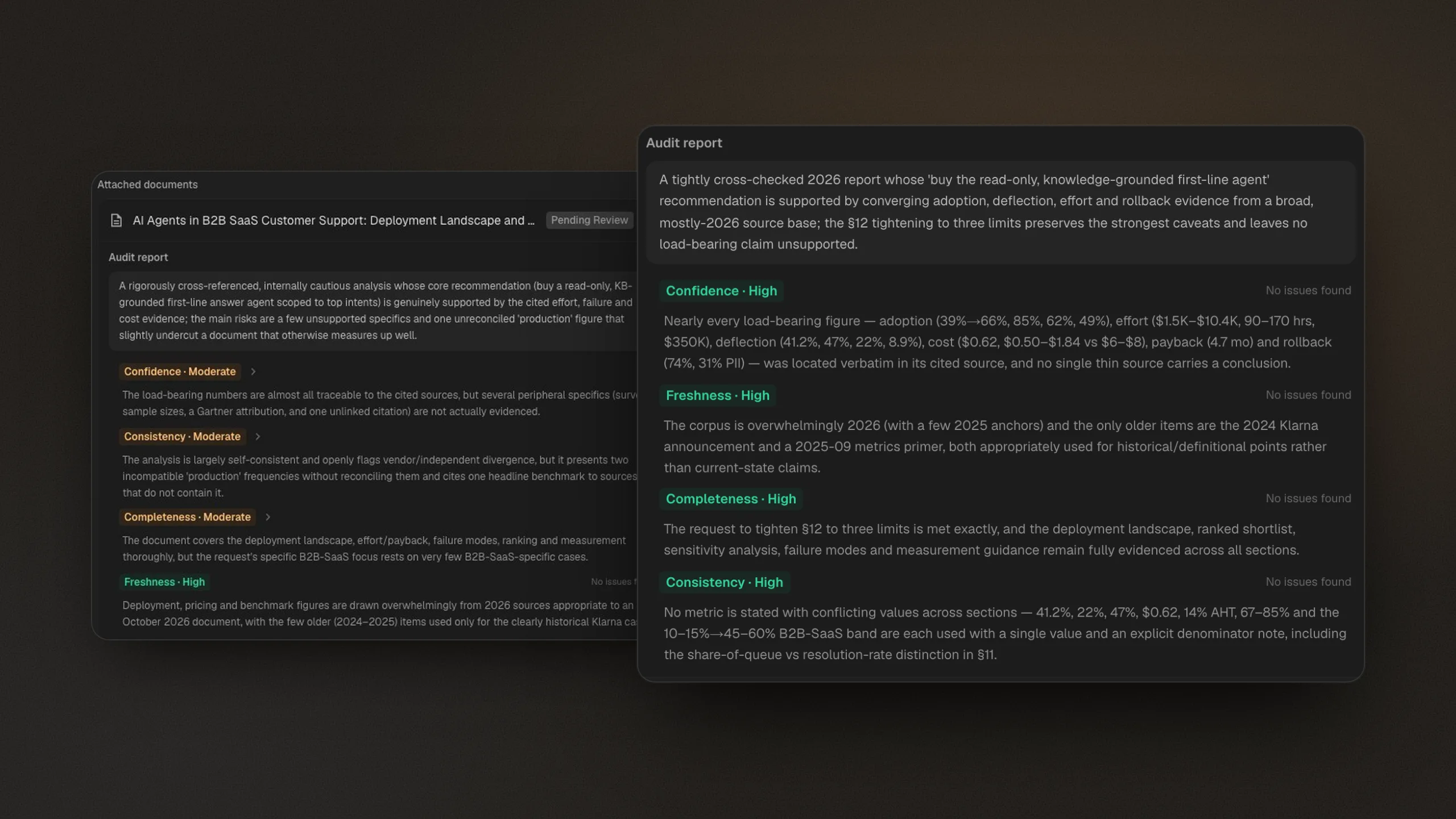Click the Freshness · High badge in right panel
This screenshot has width=1456, height=819.
pos(717,396)
